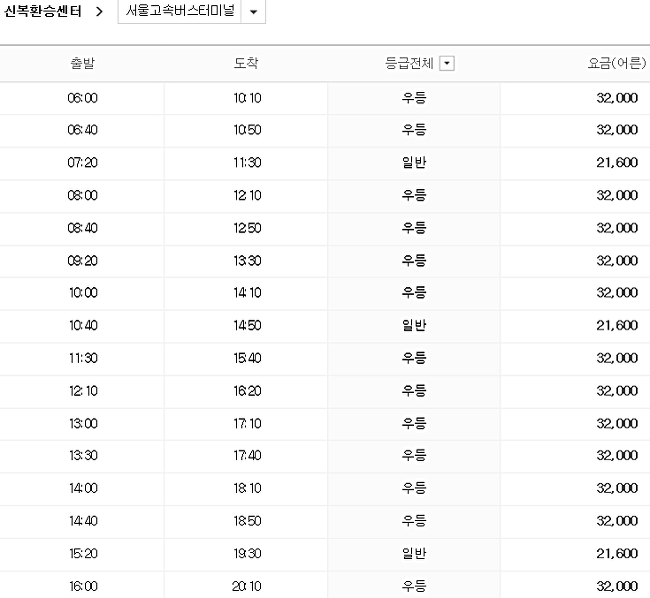Select the 07:20 departure time

pyautogui.click(x=82, y=162)
